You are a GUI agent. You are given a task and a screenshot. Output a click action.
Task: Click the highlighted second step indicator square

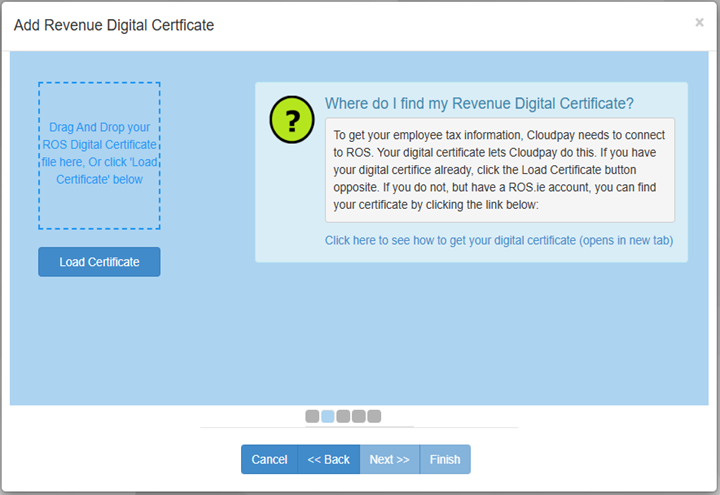coord(328,416)
